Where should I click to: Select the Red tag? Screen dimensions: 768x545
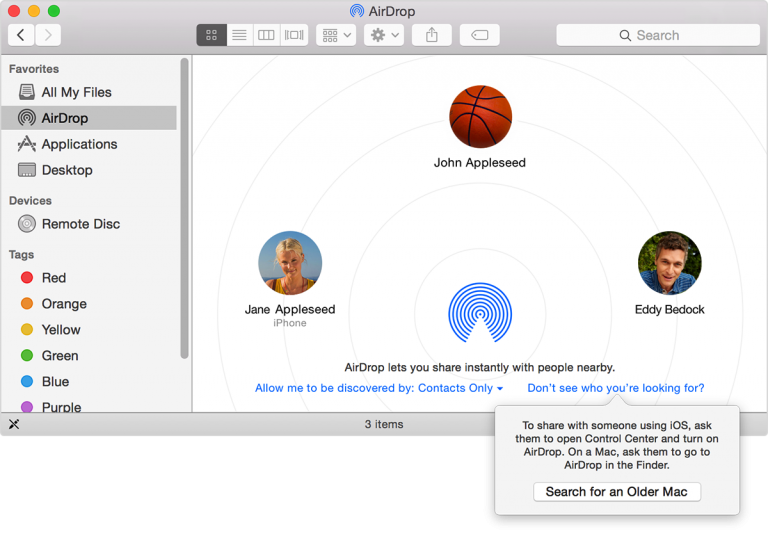tap(89, 278)
